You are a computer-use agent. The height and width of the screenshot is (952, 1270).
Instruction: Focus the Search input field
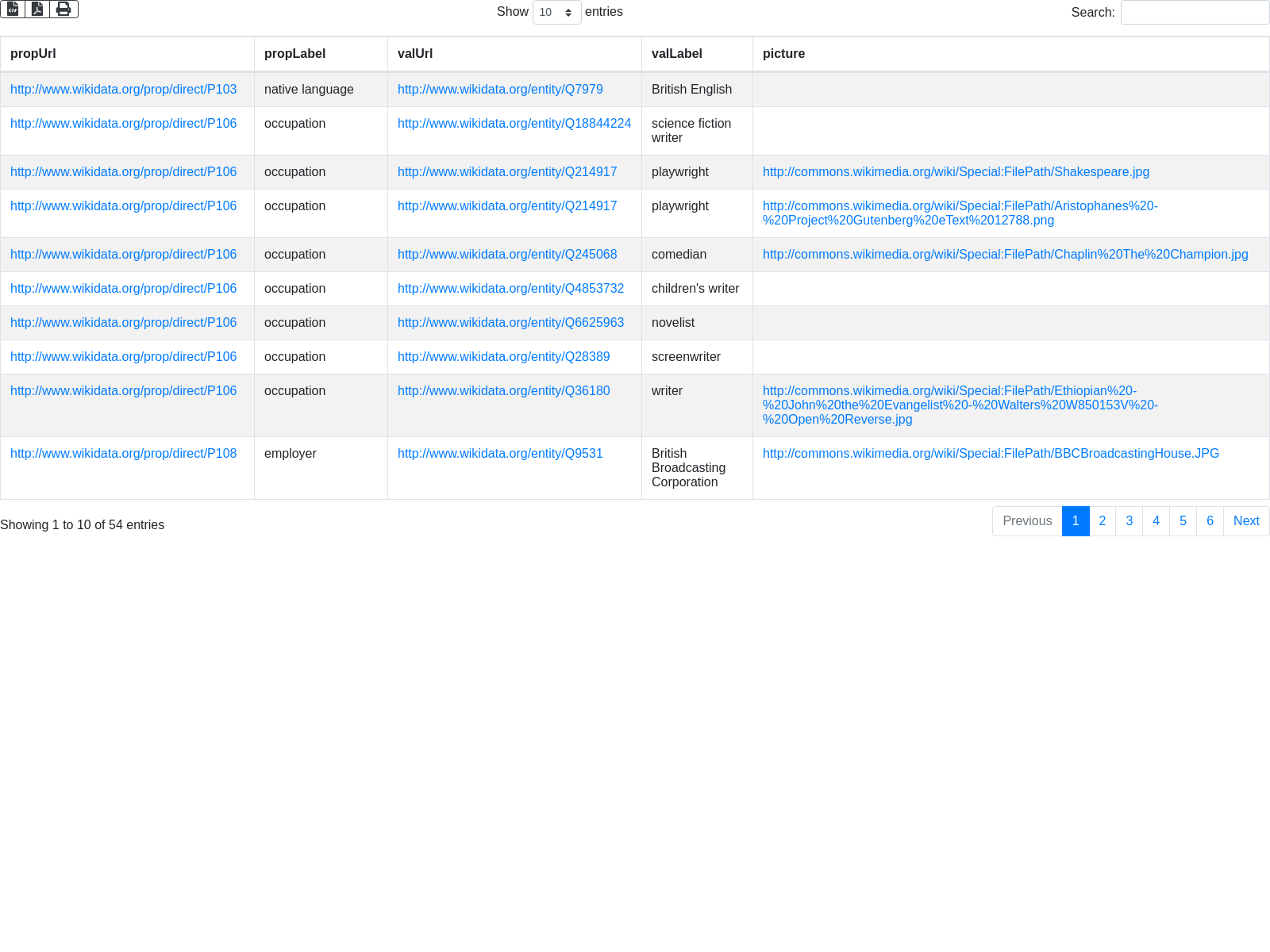[1195, 13]
